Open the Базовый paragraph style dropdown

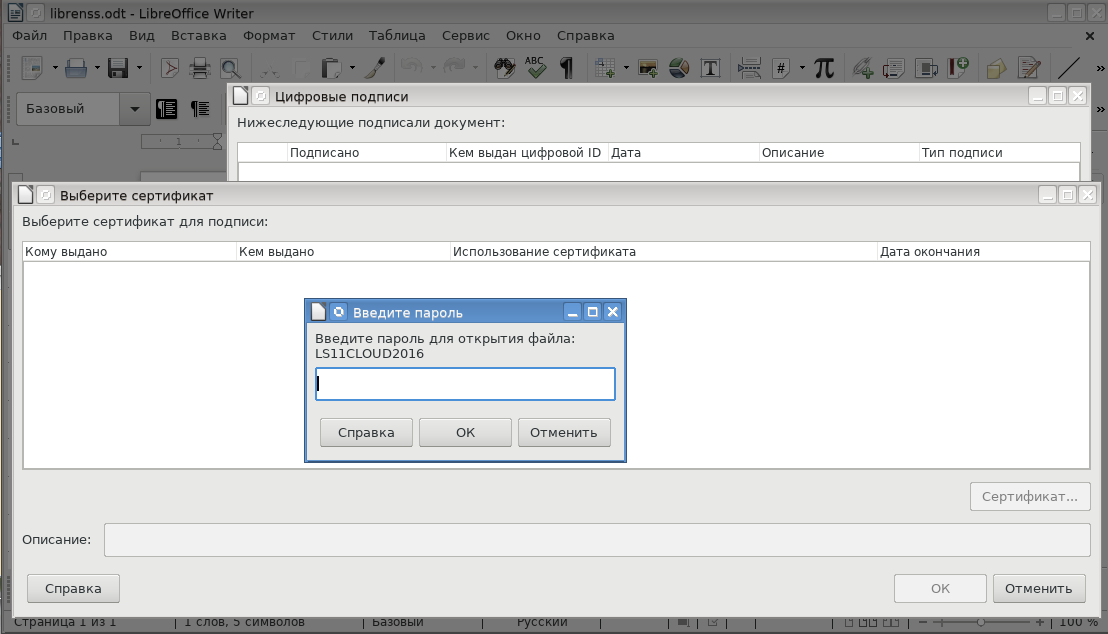point(134,109)
